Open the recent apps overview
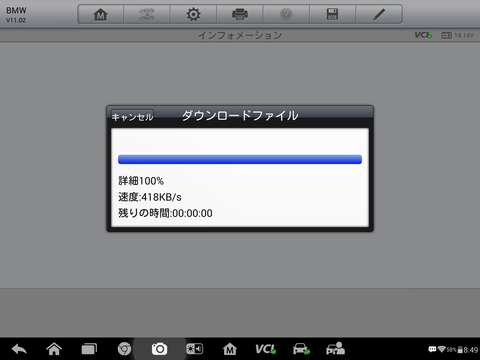The image size is (480, 360). pyautogui.click(x=89, y=349)
